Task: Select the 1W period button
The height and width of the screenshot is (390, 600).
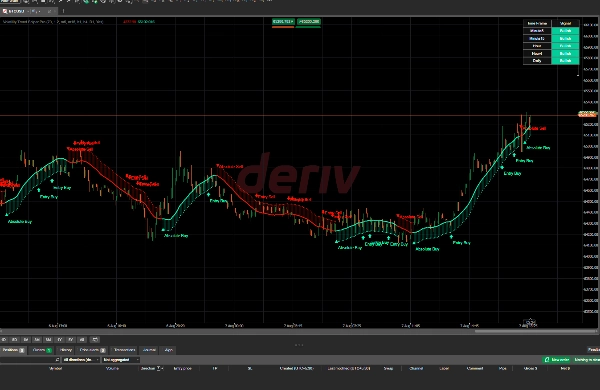Action: point(26,339)
